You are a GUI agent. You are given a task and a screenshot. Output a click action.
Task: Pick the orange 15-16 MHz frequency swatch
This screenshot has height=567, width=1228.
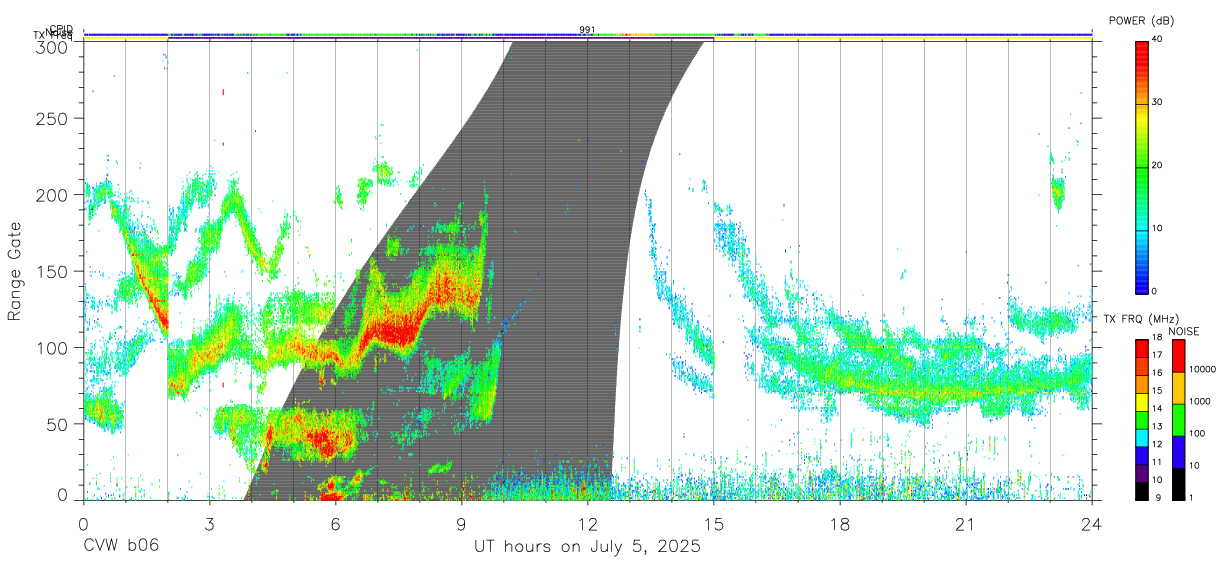click(x=1142, y=384)
